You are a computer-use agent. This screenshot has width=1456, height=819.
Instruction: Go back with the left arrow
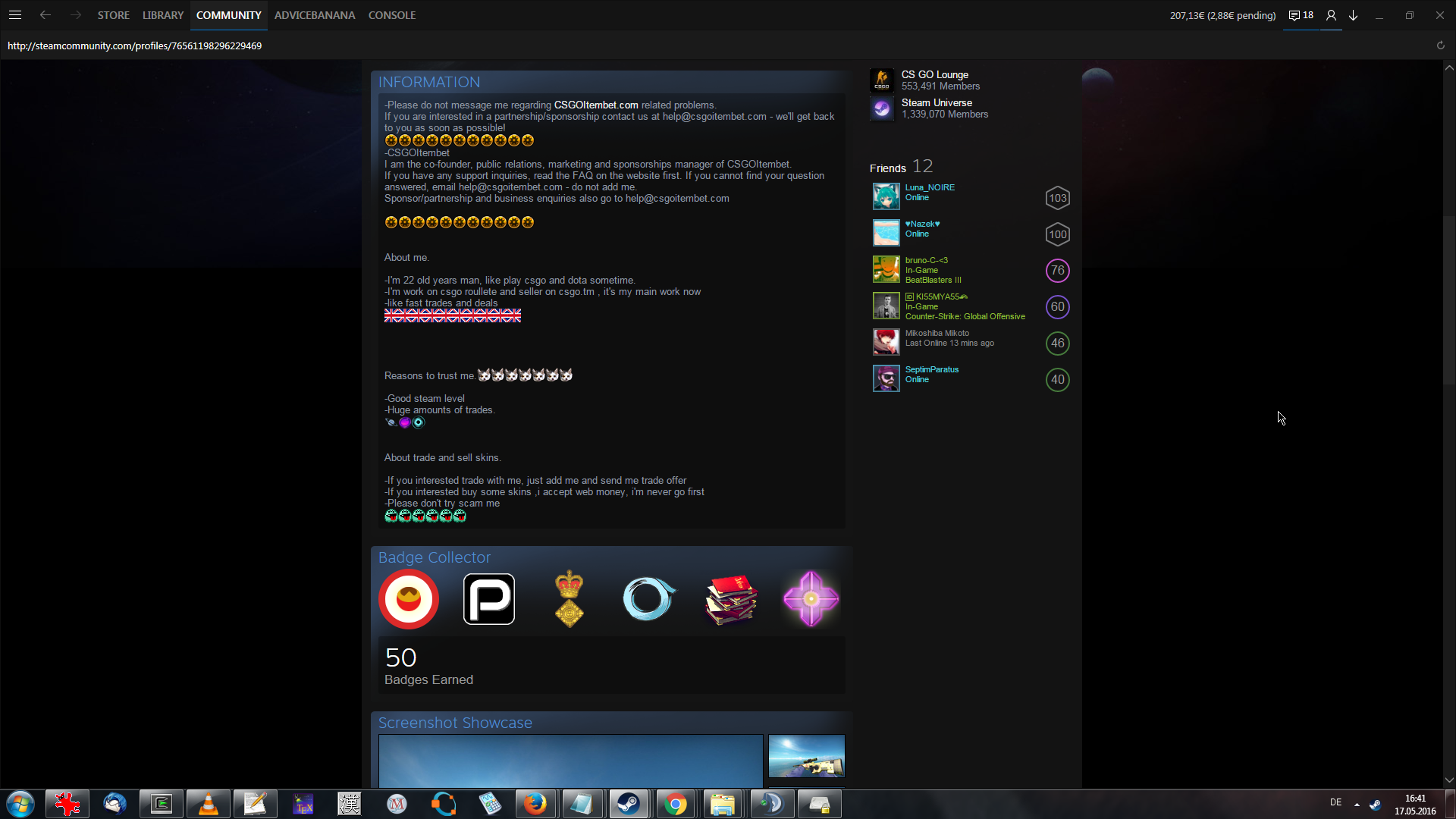coord(45,15)
